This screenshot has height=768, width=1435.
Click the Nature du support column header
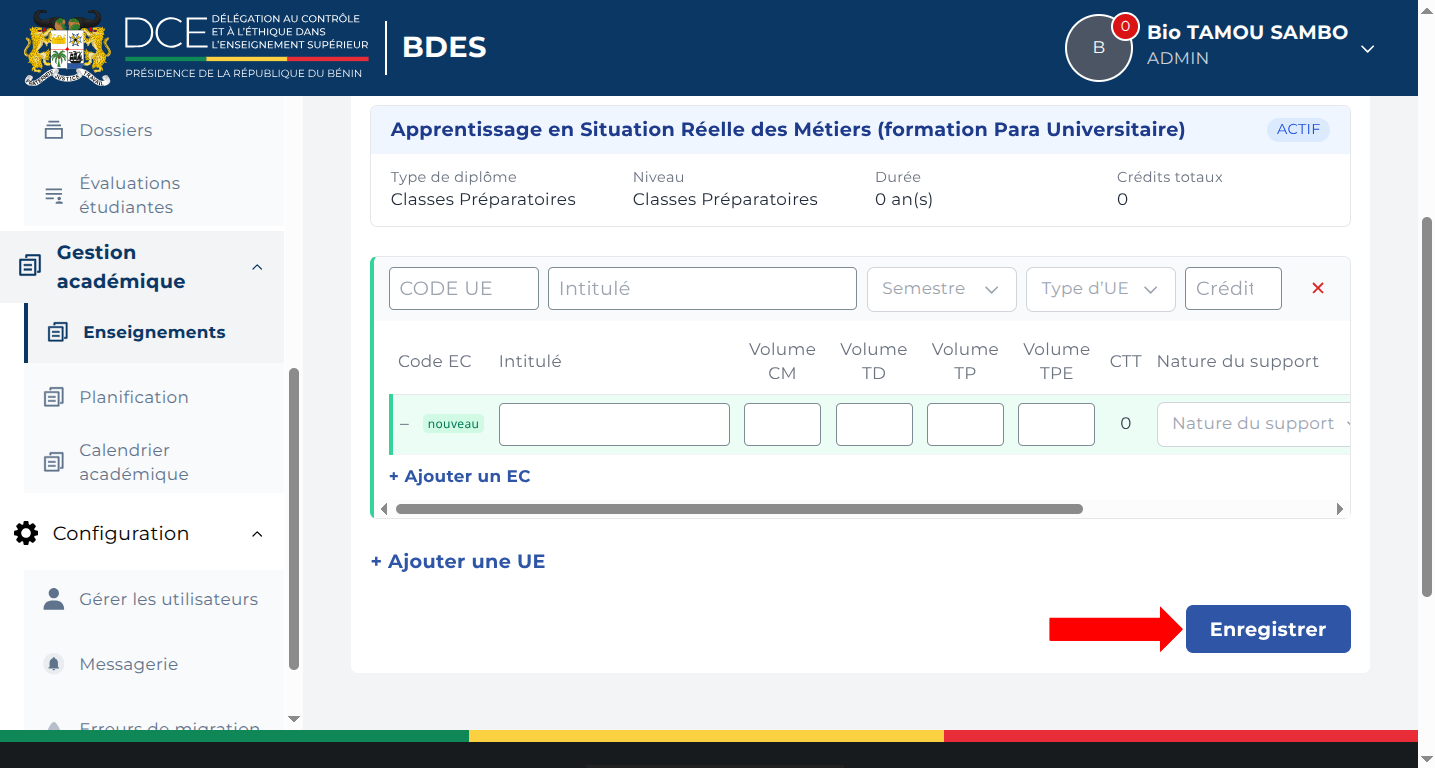pos(1237,361)
